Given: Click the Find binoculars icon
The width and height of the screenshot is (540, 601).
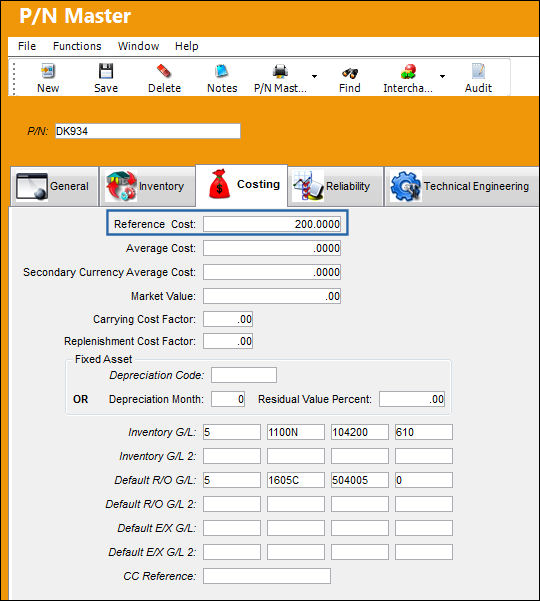Looking at the screenshot, I should point(350,72).
